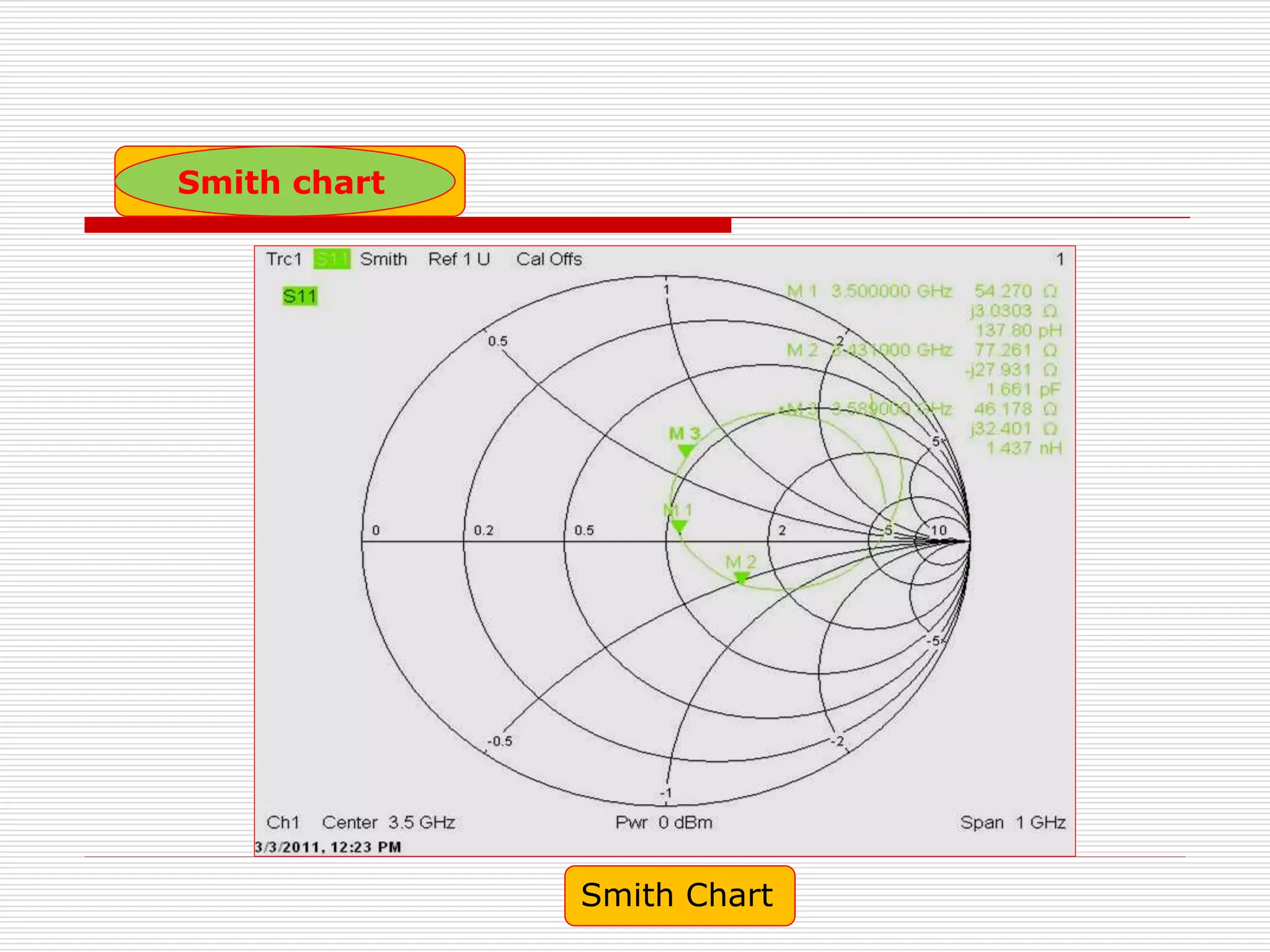
Task: Click the 77.261 Ω value
Action: click(1015, 350)
